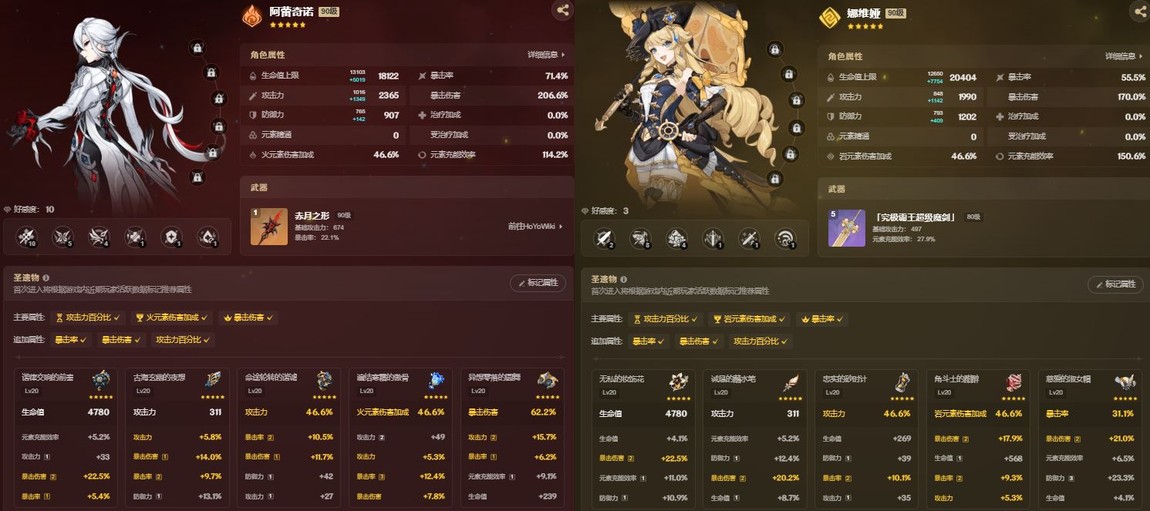The image size is (1150, 511).
Task: Open the 赤月之形 weapon thumbnail
Action: [x=268, y=227]
